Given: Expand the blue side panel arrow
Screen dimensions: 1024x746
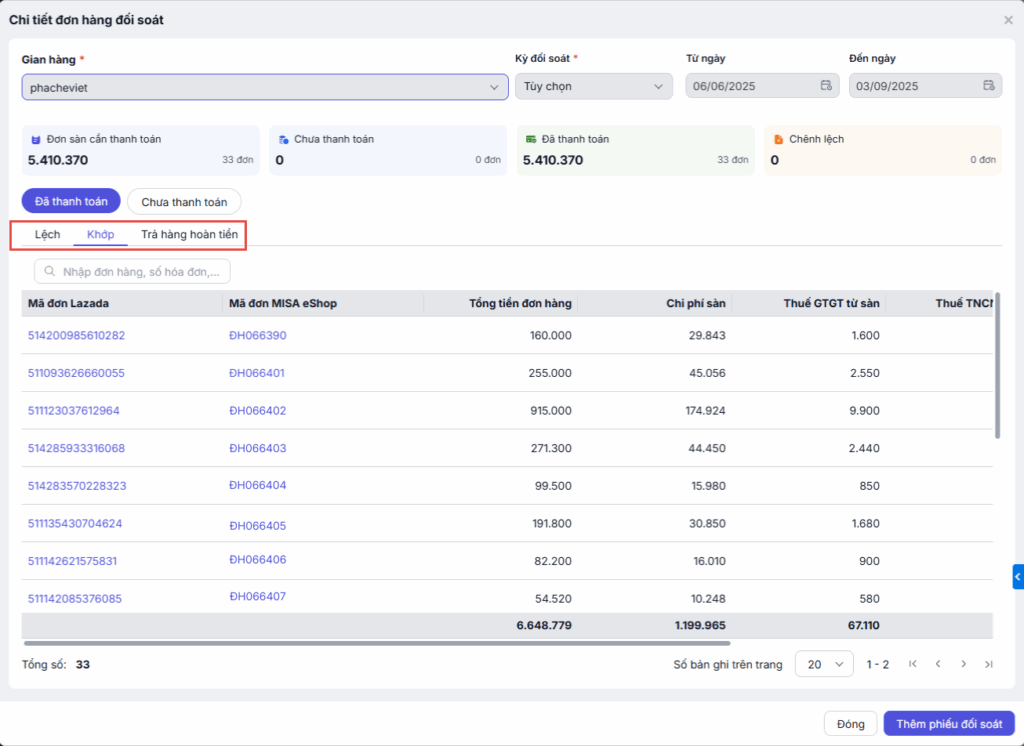Looking at the screenshot, I should click(1017, 577).
